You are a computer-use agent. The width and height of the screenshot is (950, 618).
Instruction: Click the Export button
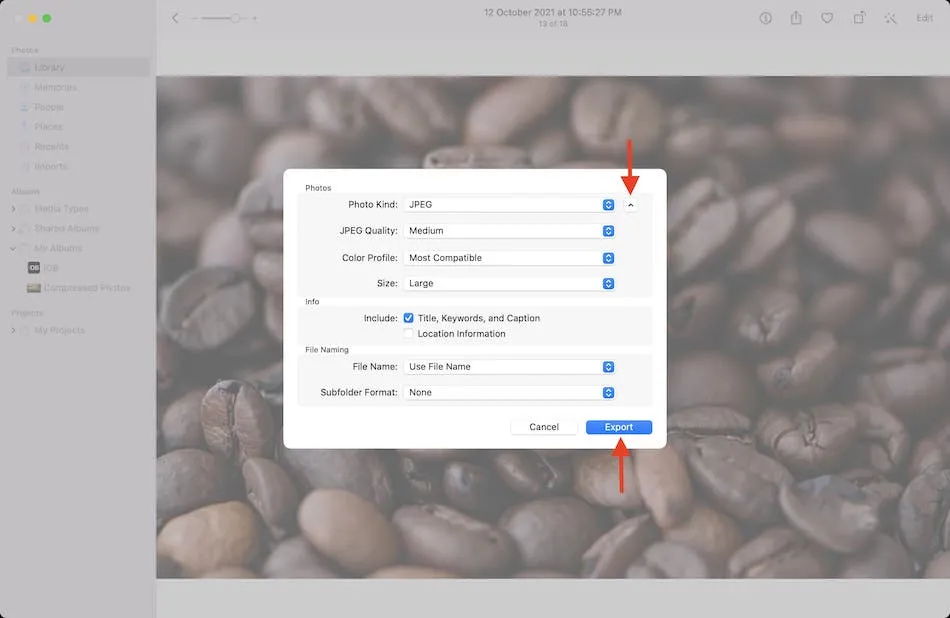click(x=618, y=427)
